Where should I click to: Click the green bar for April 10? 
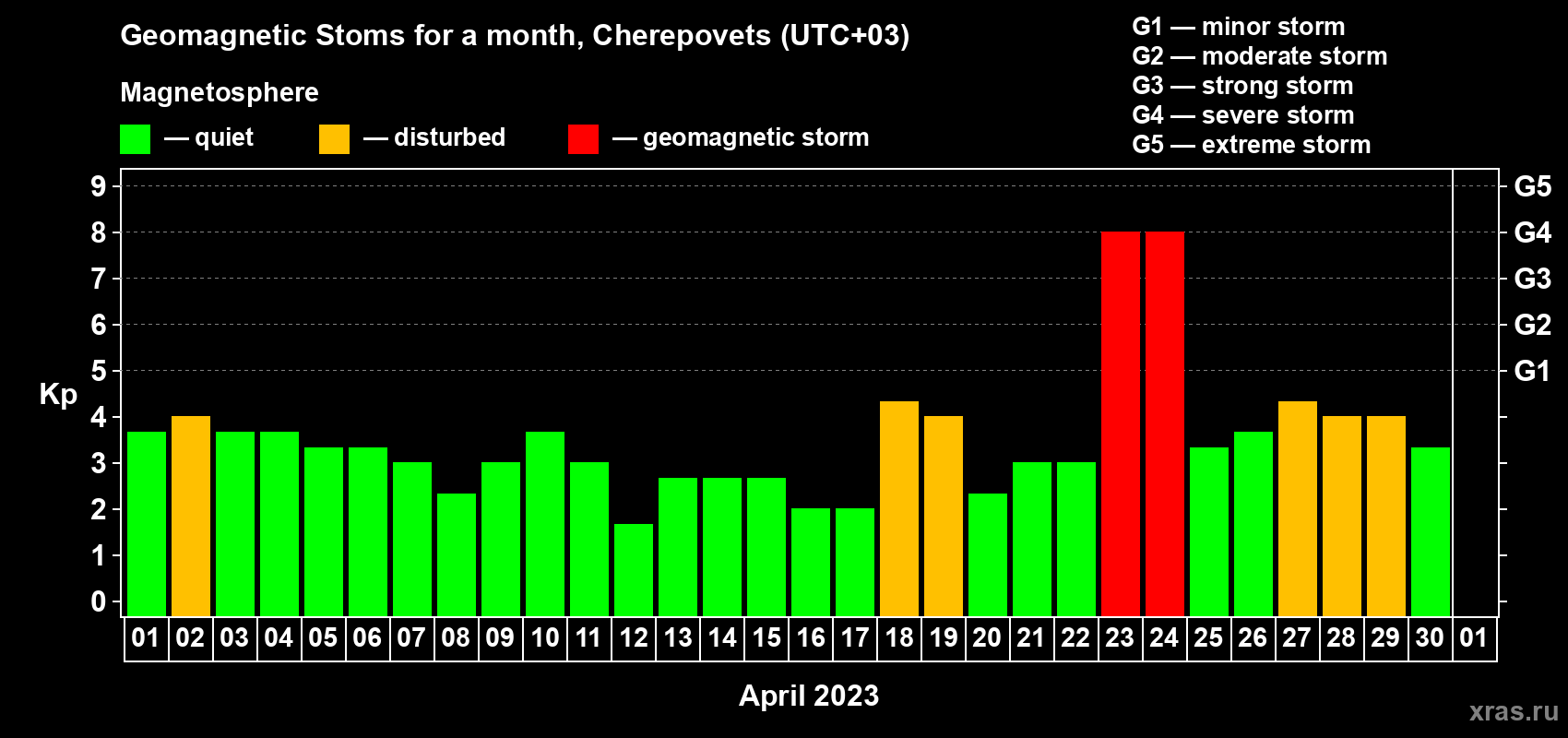[x=545, y=524]
